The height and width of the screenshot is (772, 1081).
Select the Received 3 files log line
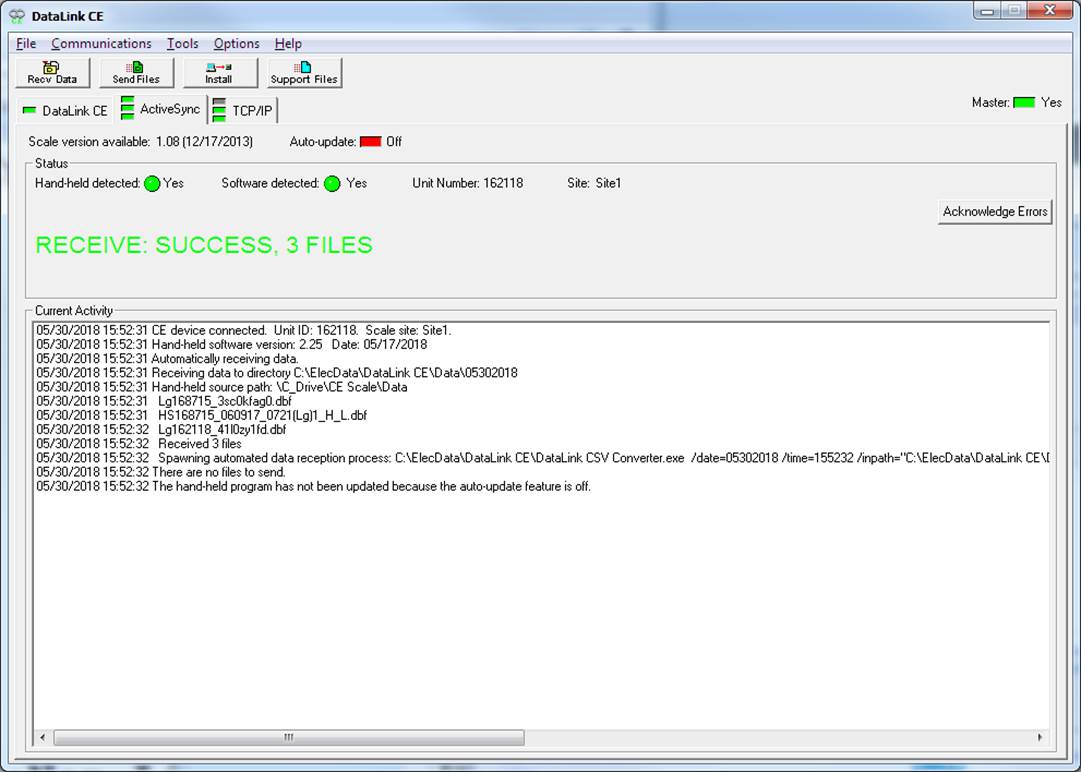pos(139,443)
